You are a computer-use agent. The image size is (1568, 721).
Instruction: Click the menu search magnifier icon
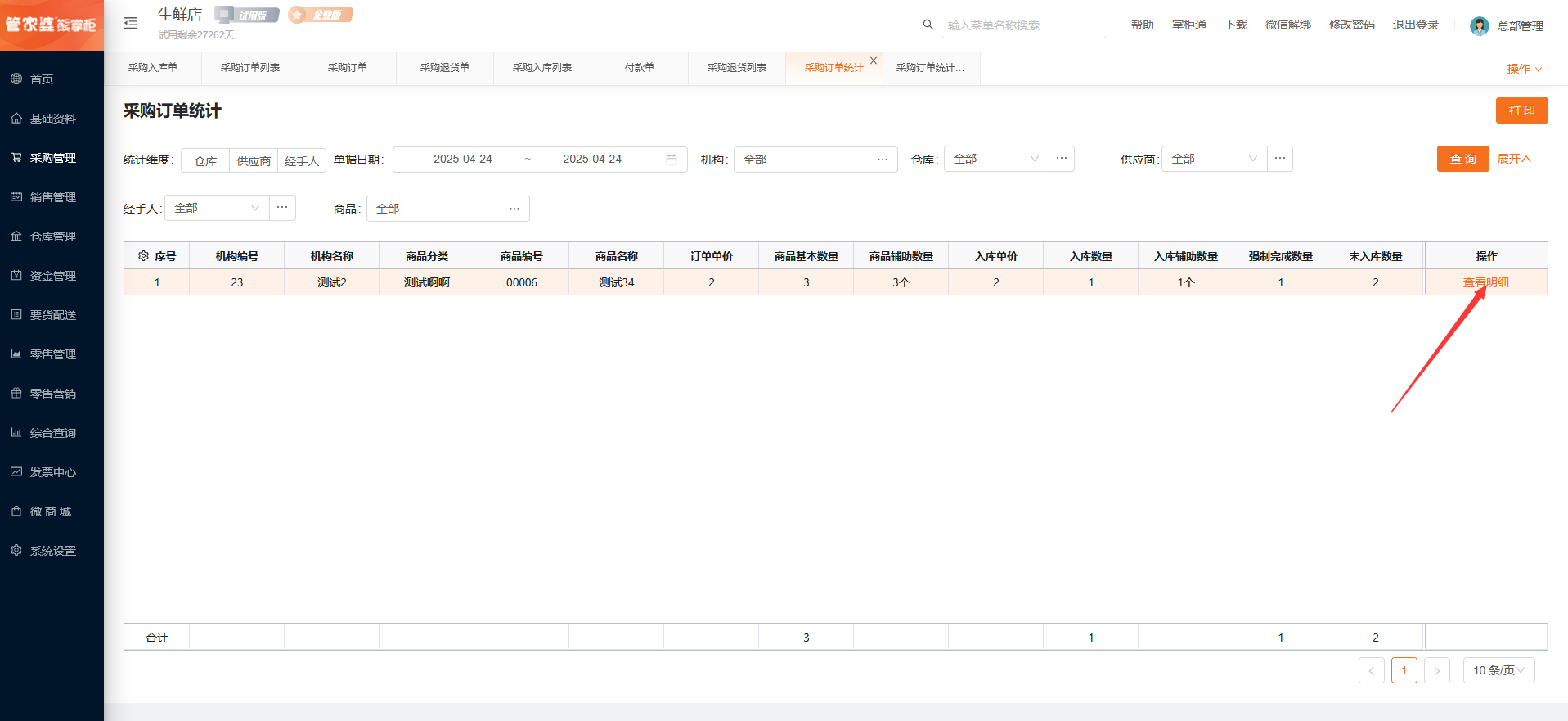pyautogui.click(x=928, y=25)
